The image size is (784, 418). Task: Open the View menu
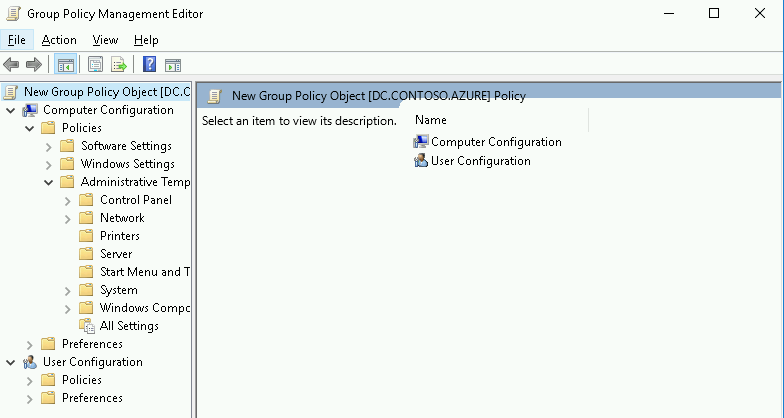click(105, 40)
